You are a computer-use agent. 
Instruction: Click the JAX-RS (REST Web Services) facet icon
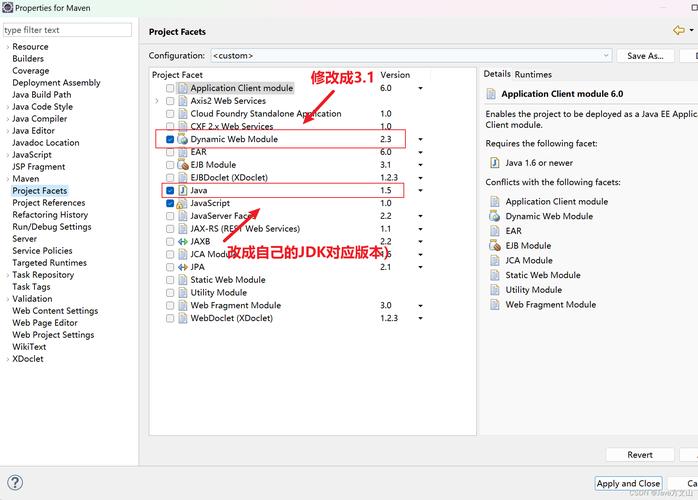tap(183, 229)
